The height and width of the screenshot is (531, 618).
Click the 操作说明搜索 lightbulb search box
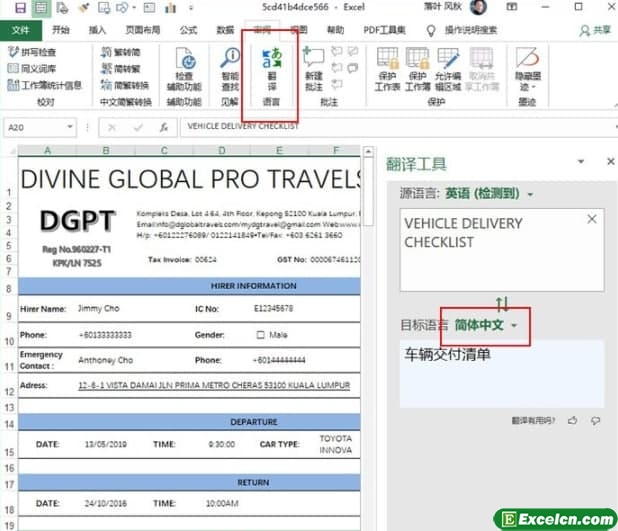pyautogui.click(x=462, y=30)
